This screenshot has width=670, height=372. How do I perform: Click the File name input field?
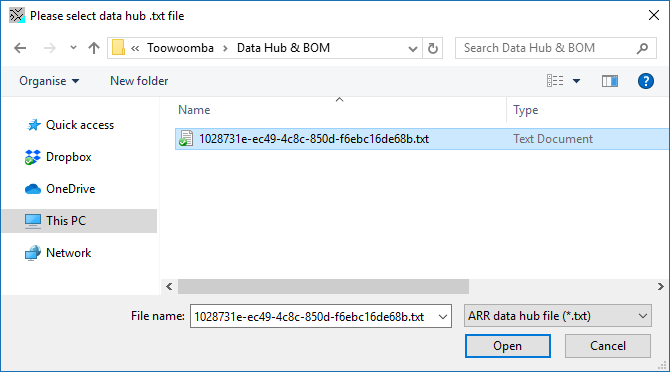[314, 316]
